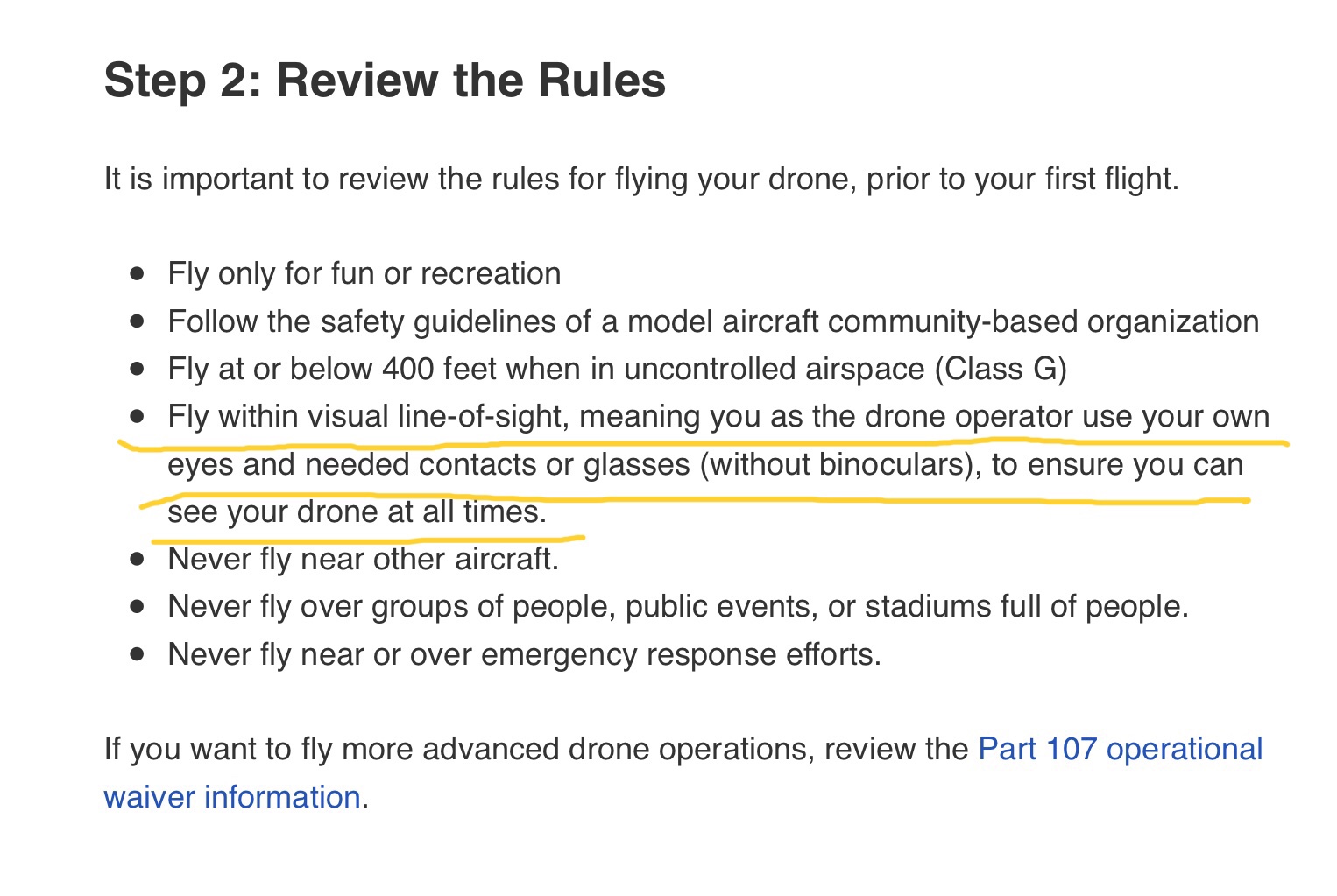Click the highlighted visual line-of-sight rule text
Screen dimensions: 1337x896
pos(718,464)
